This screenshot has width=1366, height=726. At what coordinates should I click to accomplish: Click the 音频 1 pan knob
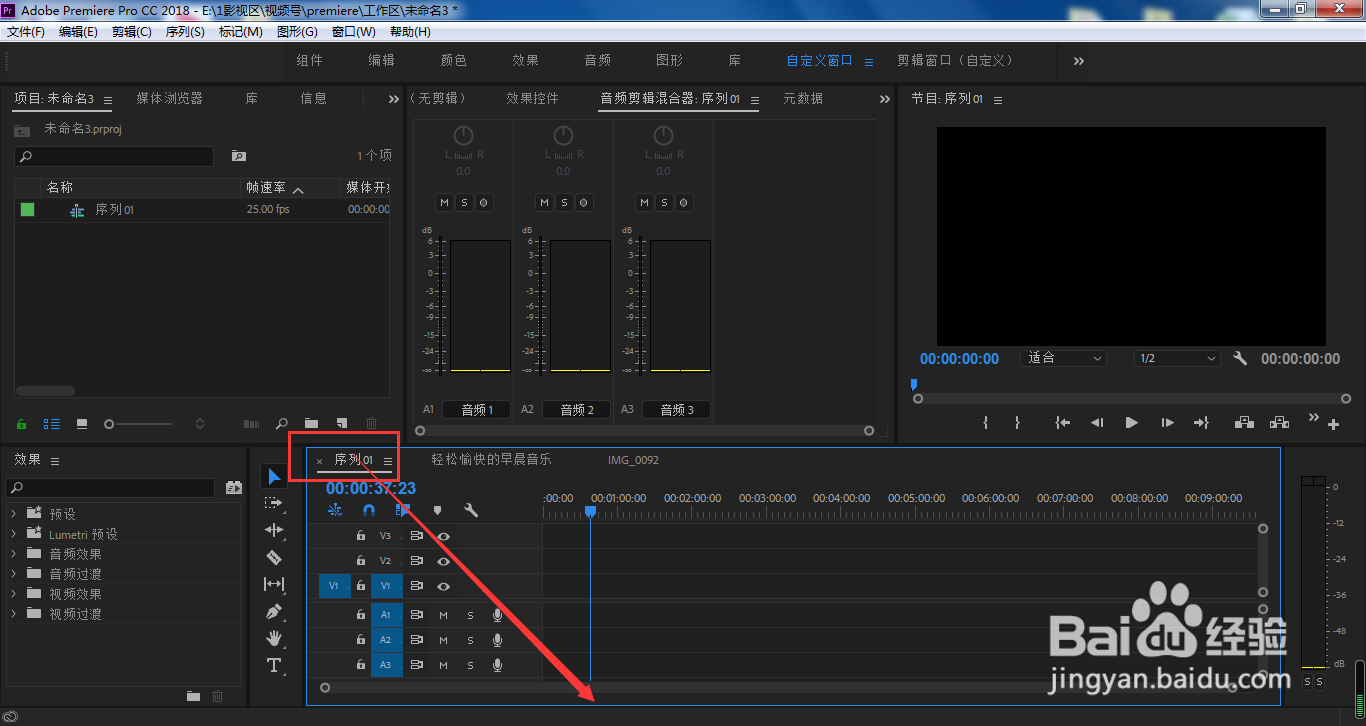[x=463, y=134]
